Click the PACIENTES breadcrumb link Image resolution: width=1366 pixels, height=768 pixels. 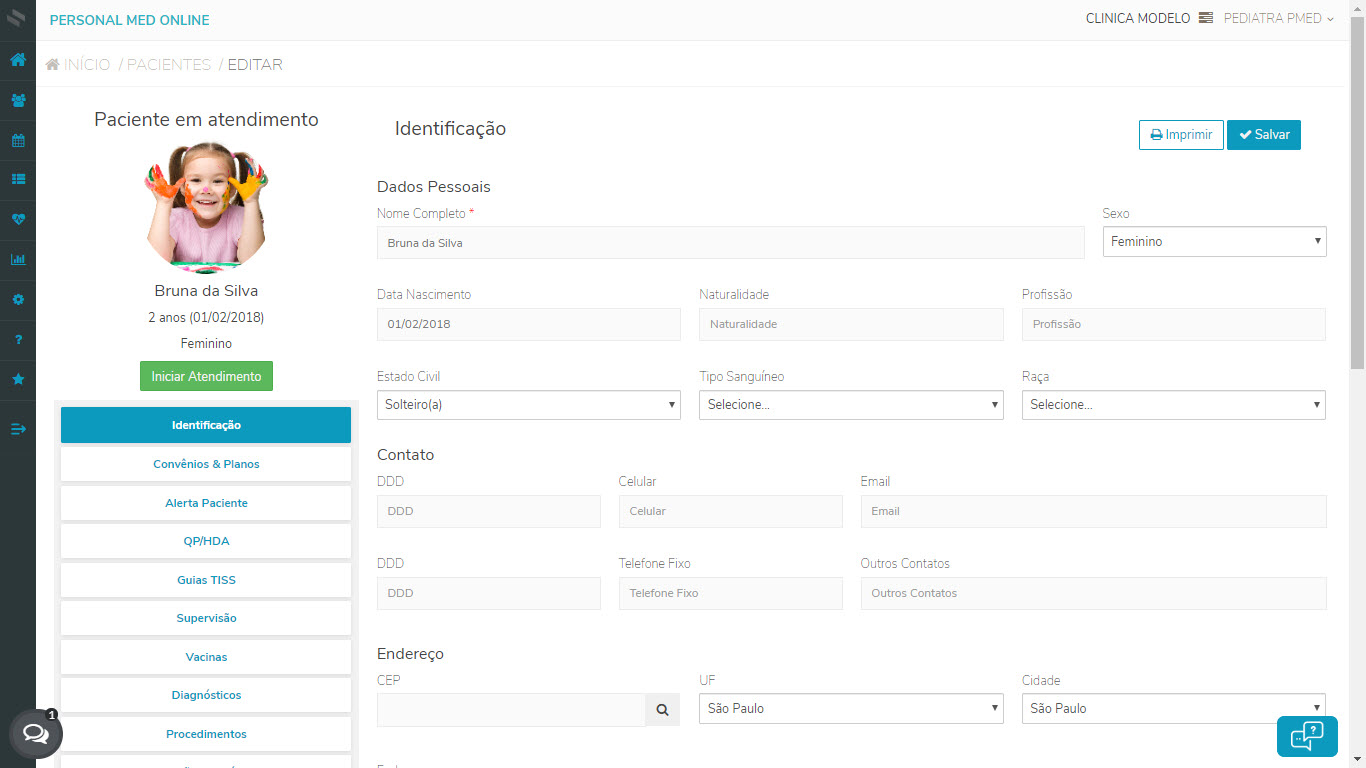point(169,65)
